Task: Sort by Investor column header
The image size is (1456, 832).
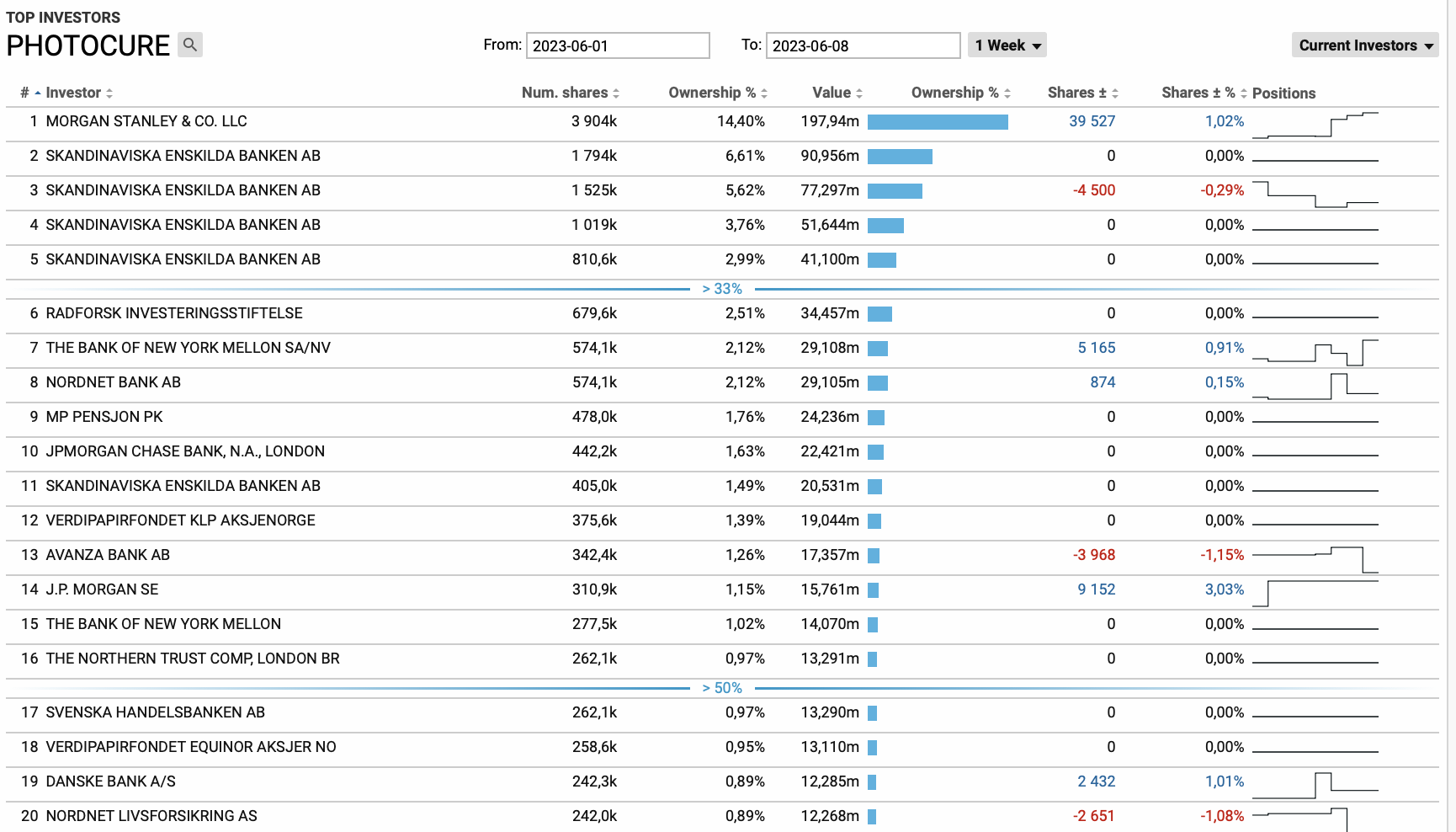Action: coord(79,93)
